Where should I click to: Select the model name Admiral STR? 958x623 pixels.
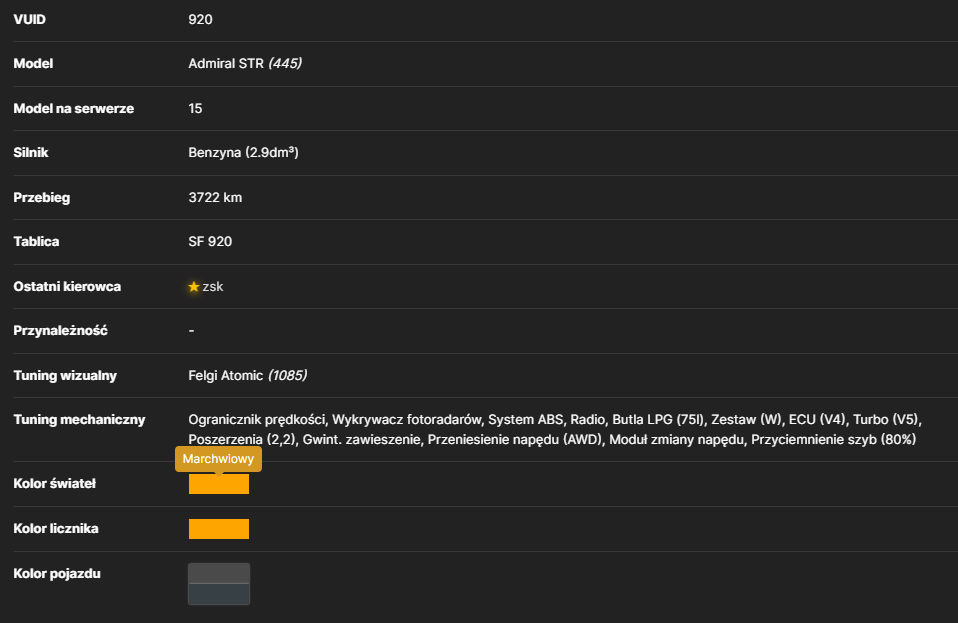(x=226, y=64)
